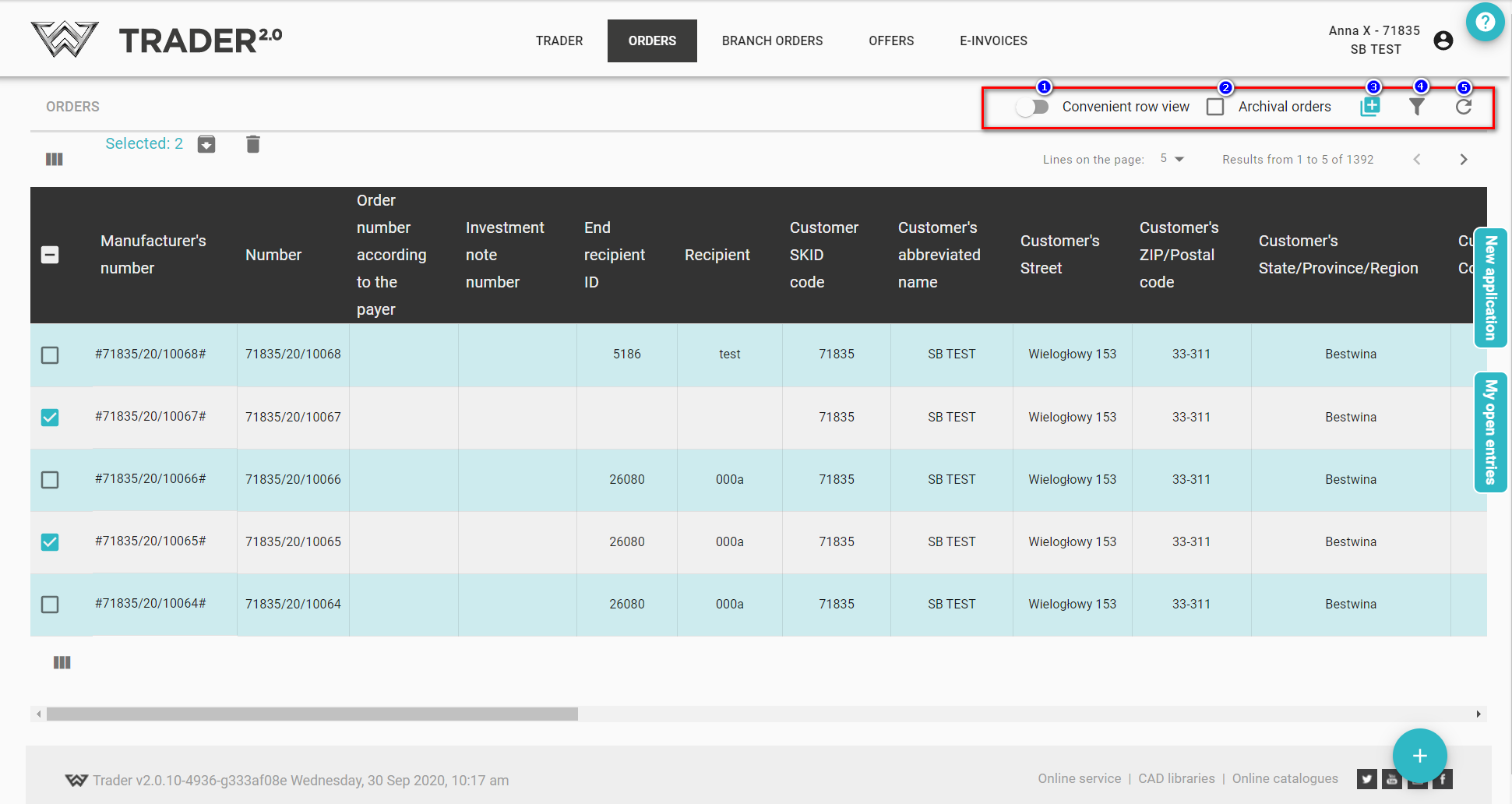
Task: Go to next page of results
Action: pyautogui.click(x=1464, y=160)
